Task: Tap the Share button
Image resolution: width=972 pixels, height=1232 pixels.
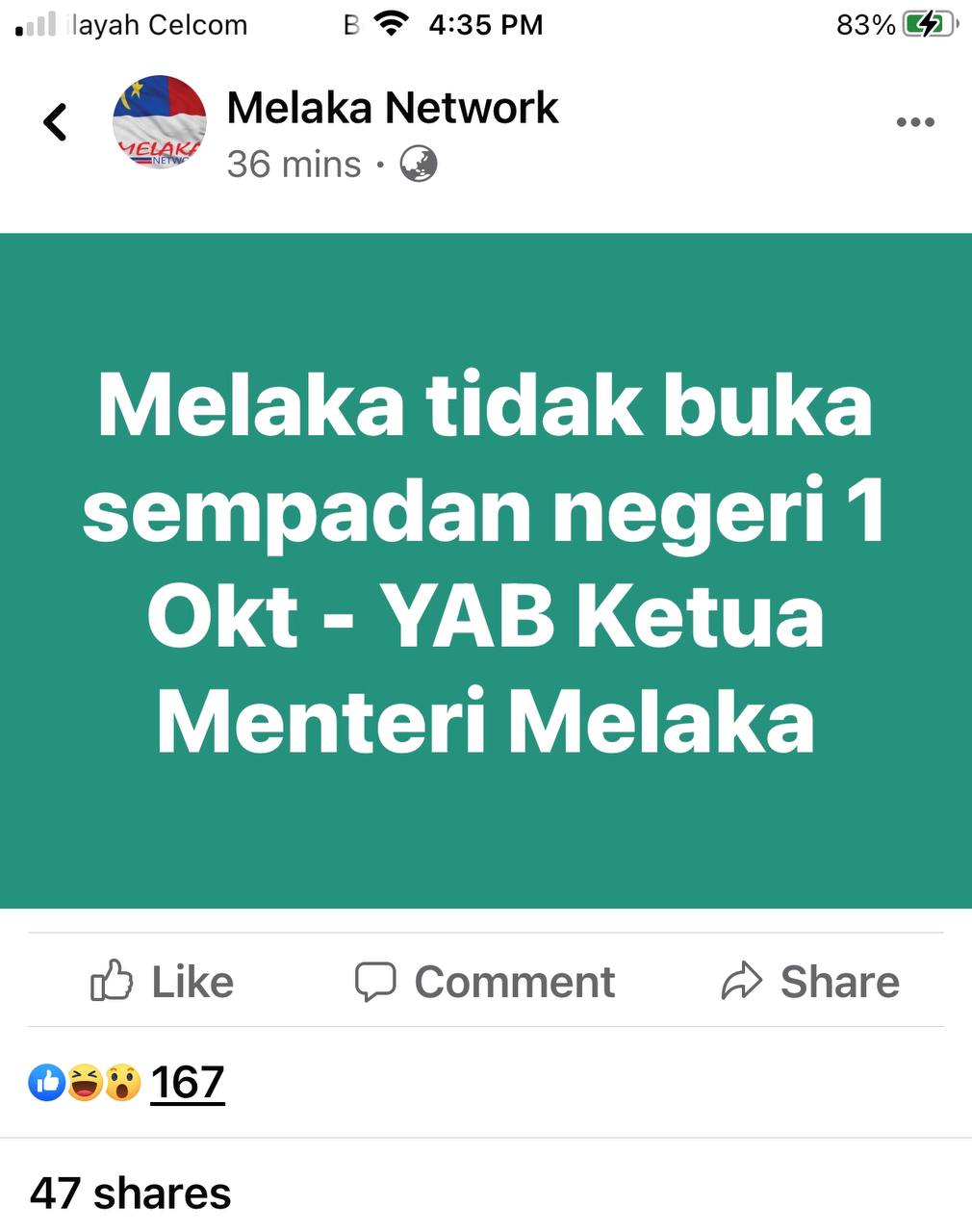Action: pyautogui.click(x=810, y=982)
